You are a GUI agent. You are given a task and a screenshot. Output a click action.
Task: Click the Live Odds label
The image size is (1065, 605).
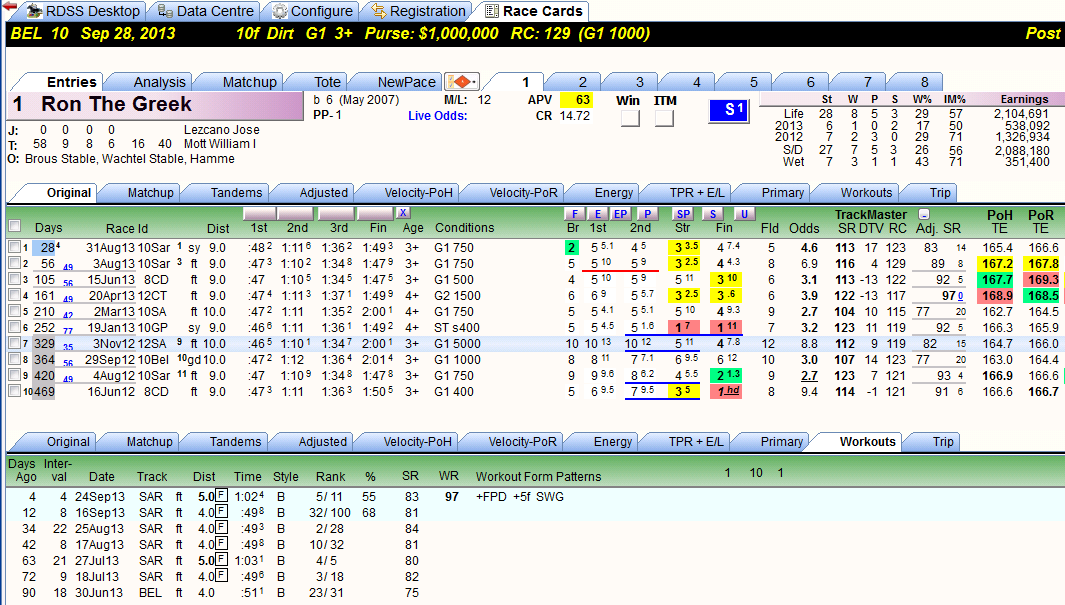[x=437, y=116]
